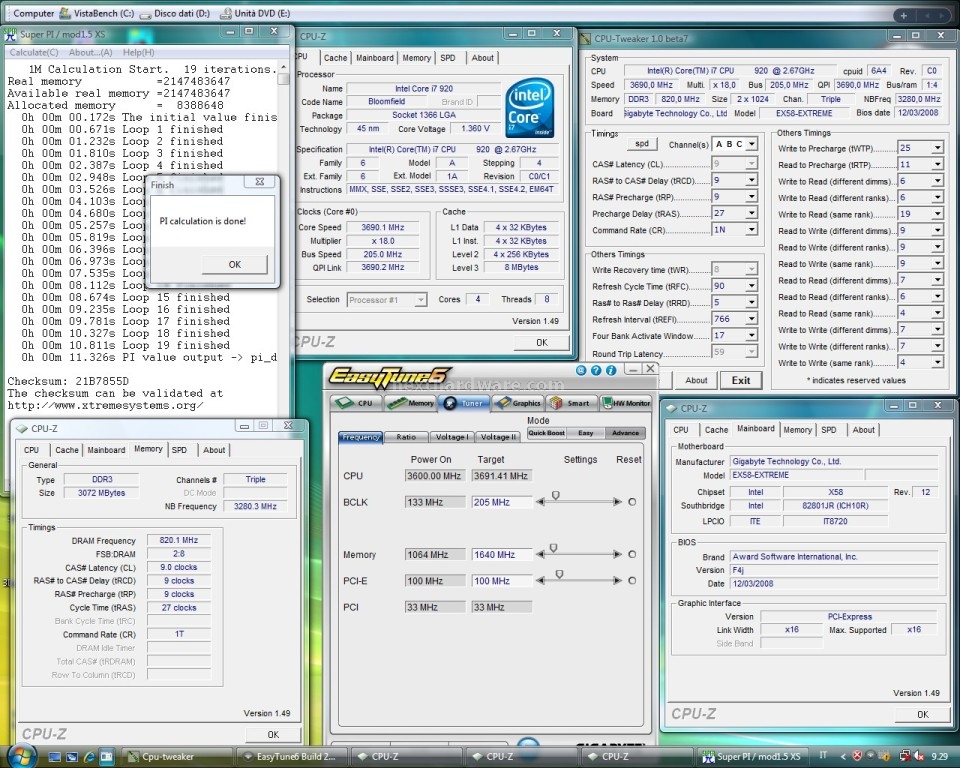Viewport: 960px width, 768px height.
Task: Click the Memory target 1640 MHz field
Action: click(501, 555)
